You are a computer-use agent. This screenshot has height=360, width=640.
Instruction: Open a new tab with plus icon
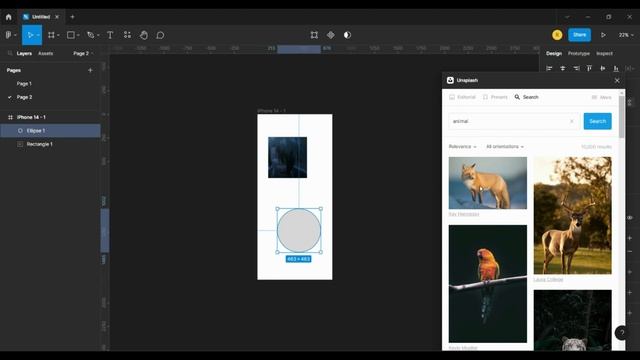pos(72,17)
